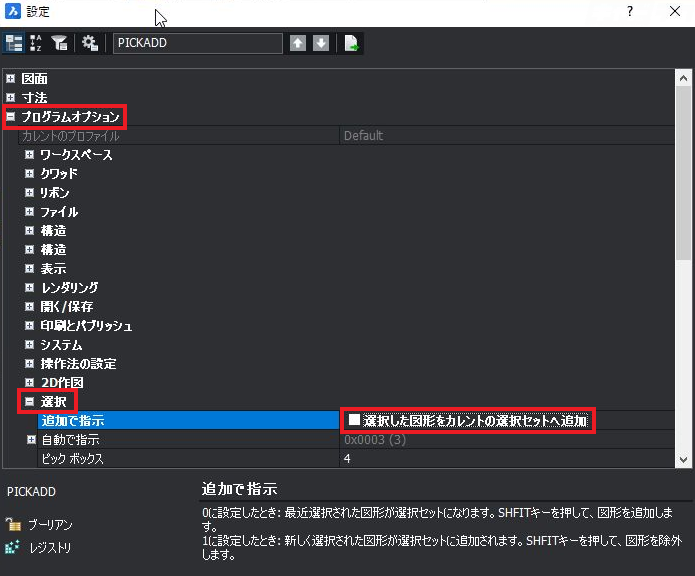Click the レジストリ label
The image size is (695, 576).
(x=50, y=548)
